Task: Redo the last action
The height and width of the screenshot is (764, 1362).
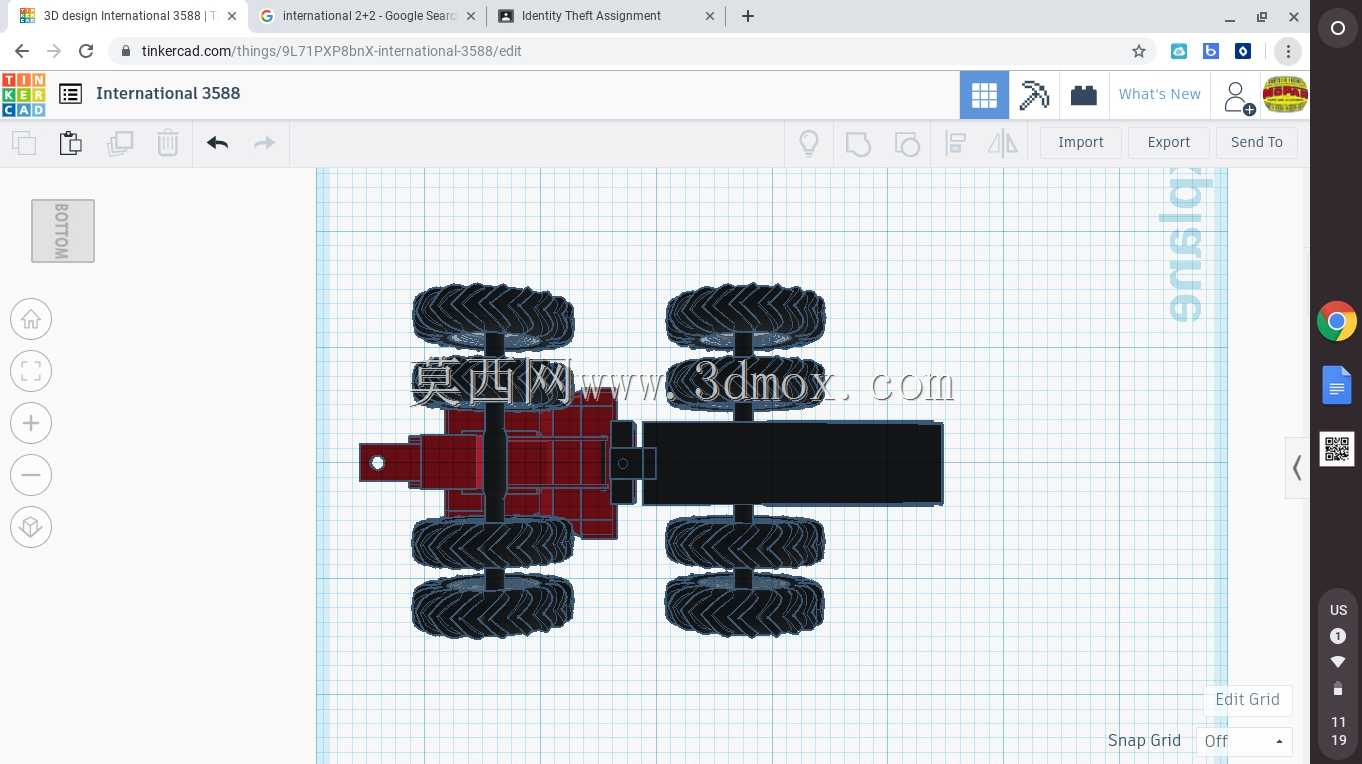Action: [264, 143]
